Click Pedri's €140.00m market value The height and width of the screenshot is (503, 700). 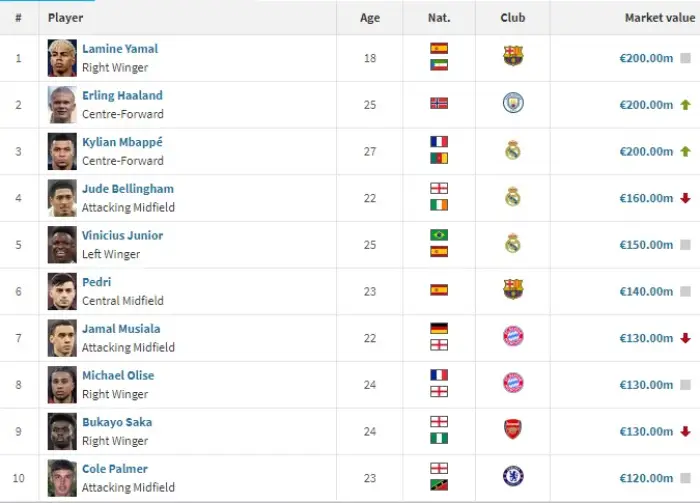(x=646, y=291)
